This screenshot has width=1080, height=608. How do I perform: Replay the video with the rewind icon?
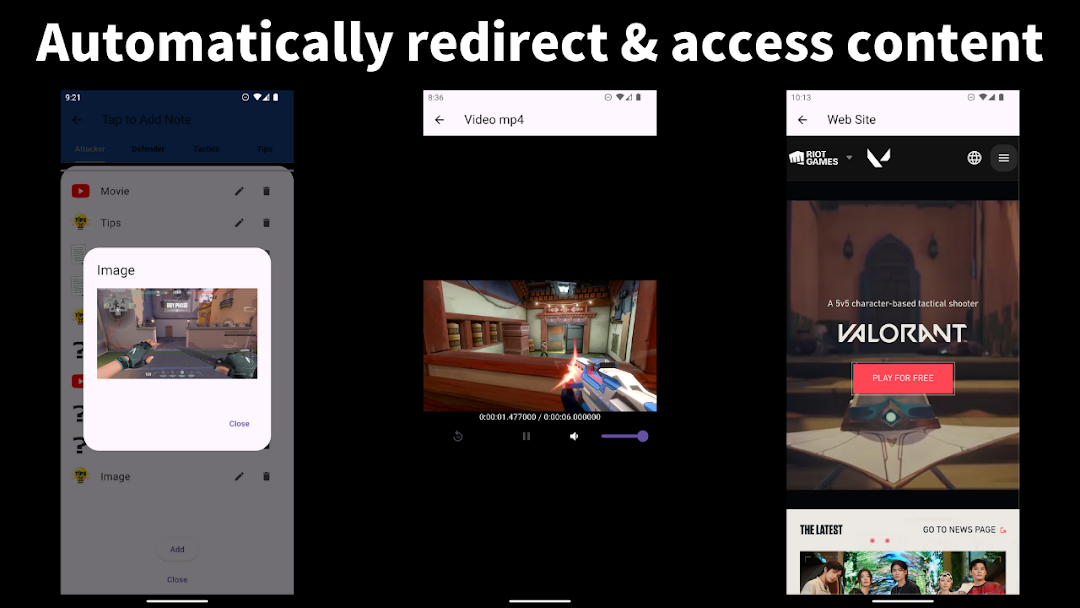tap(458, 436)
